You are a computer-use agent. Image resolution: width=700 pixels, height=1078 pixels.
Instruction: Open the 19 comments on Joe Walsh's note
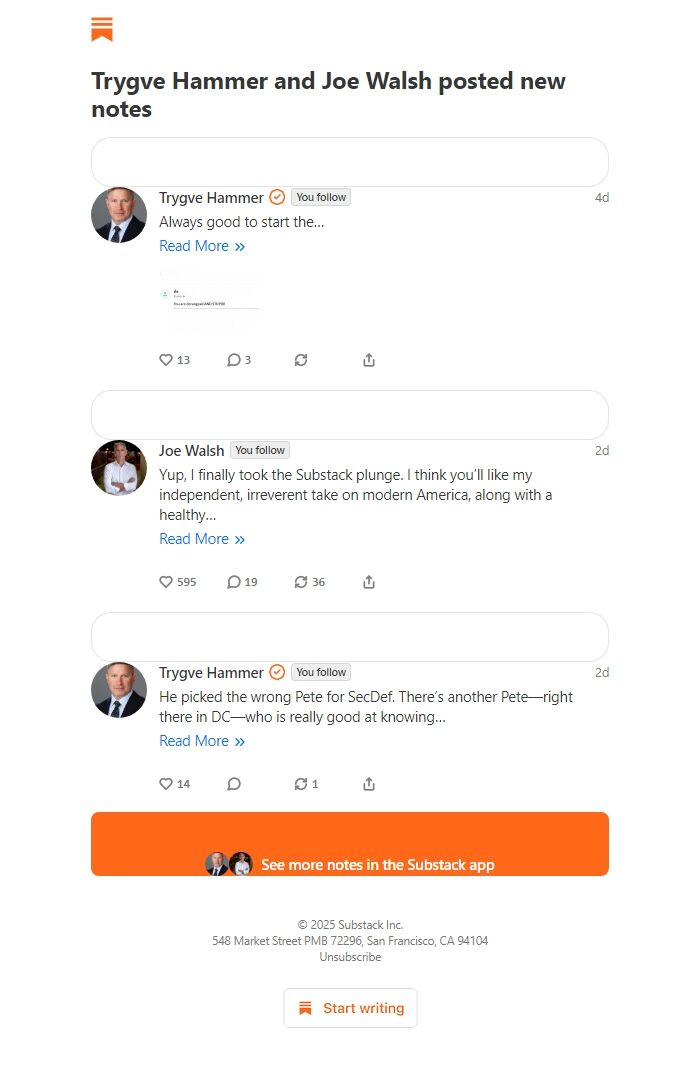tap(242, 582)
